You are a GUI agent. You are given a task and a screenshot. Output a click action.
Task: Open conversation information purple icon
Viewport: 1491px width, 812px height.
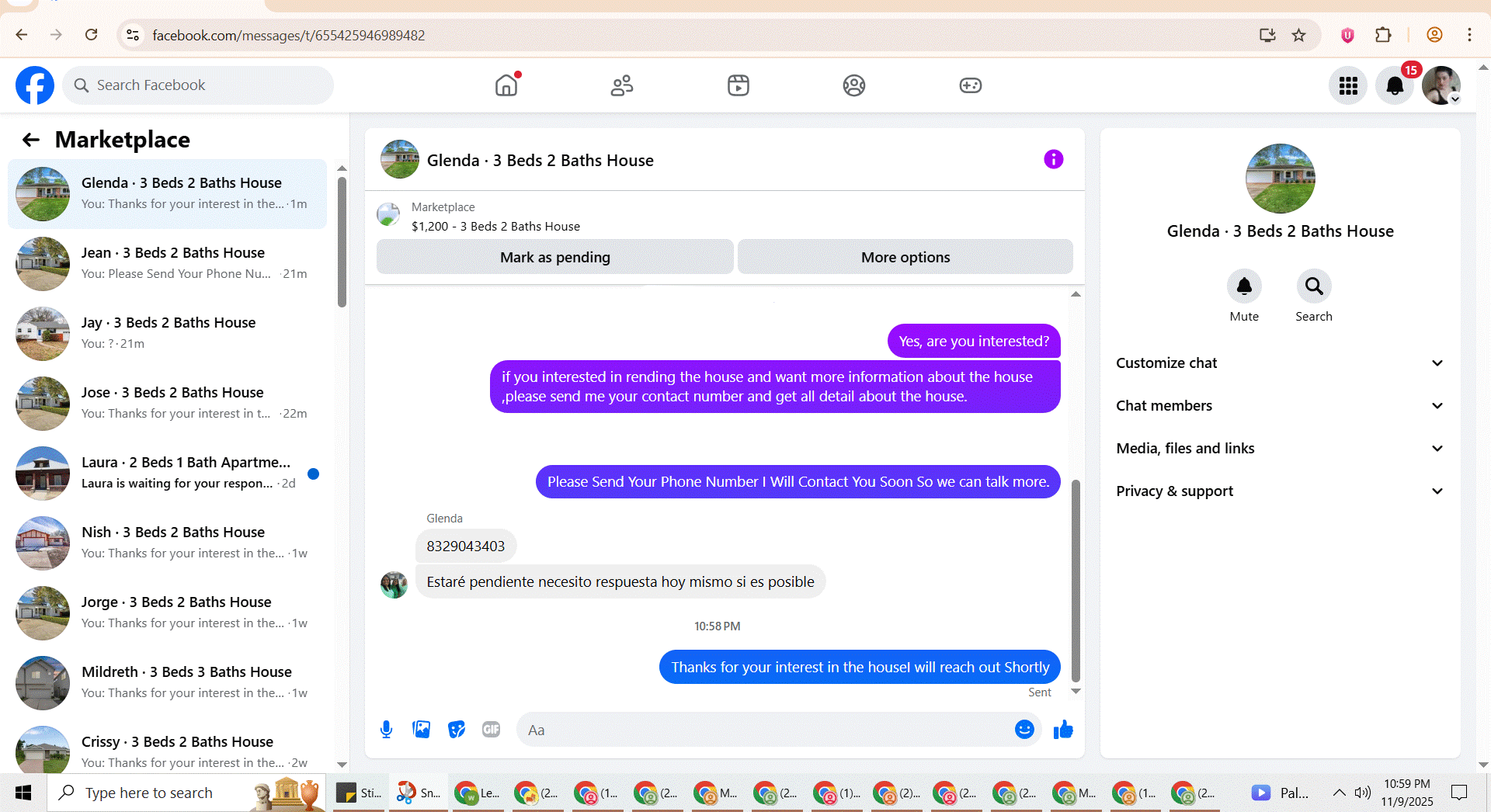[x=1054, y=159]
